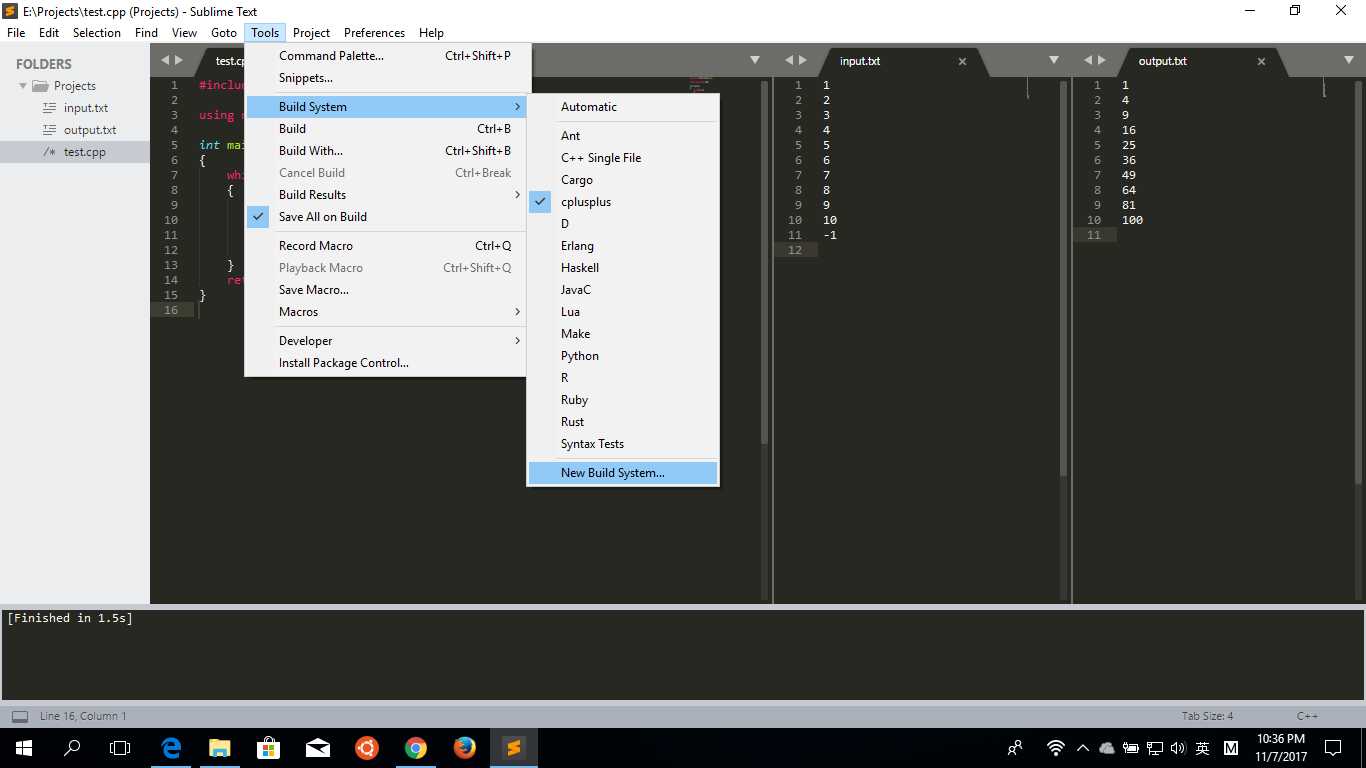Screen dimensions: 1366x768
Task: Select the checked cplusplus build system
Action: pyautogui.click(x=623, y=202)
